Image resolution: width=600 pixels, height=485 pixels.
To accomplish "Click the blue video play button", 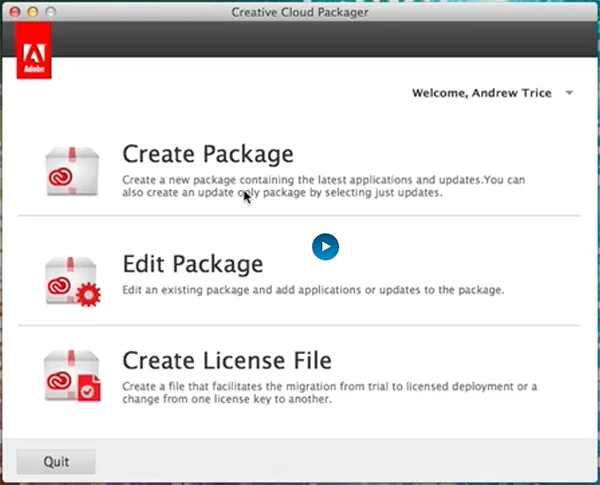I will click(325, 247).
